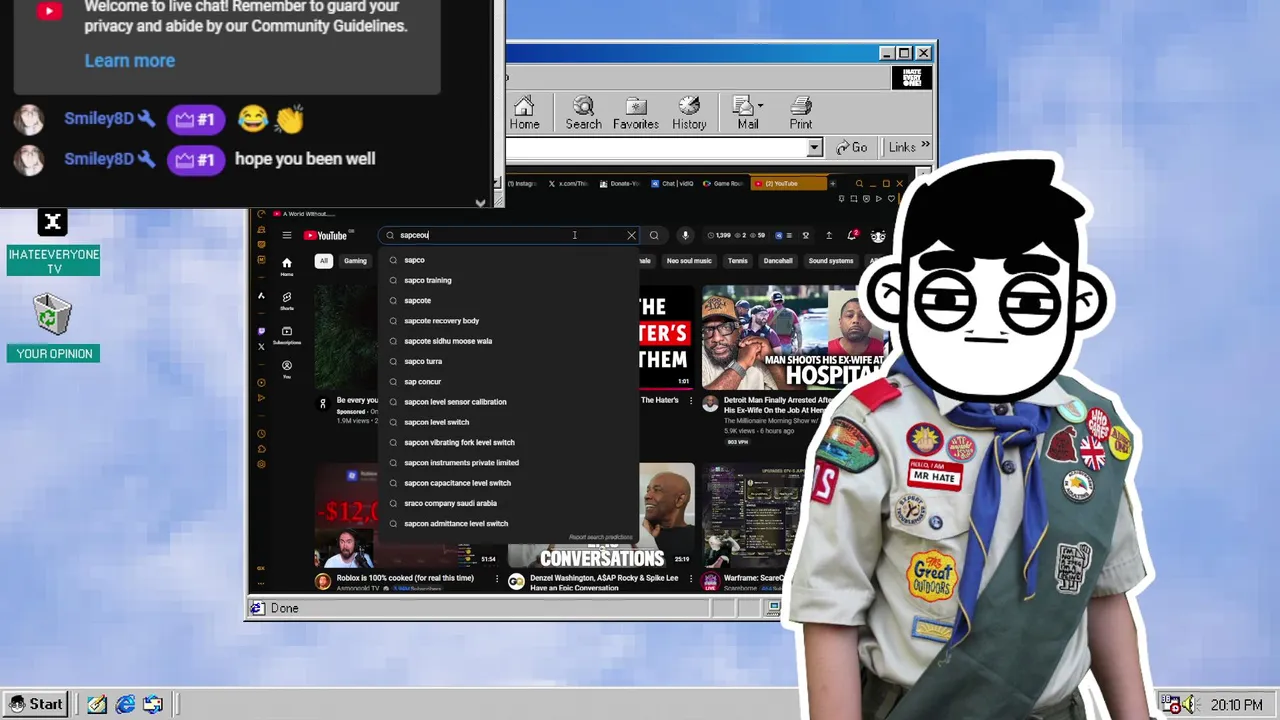1280x720 pixels.
Task: Click Report search predictions link
Action: coord(600,537)
